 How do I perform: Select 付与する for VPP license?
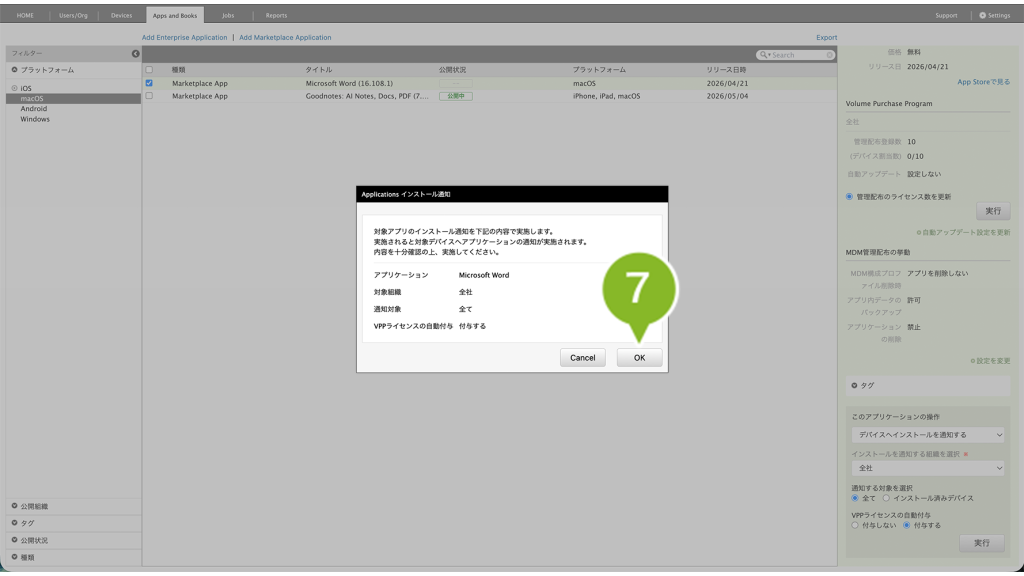(x=906, y=526)
